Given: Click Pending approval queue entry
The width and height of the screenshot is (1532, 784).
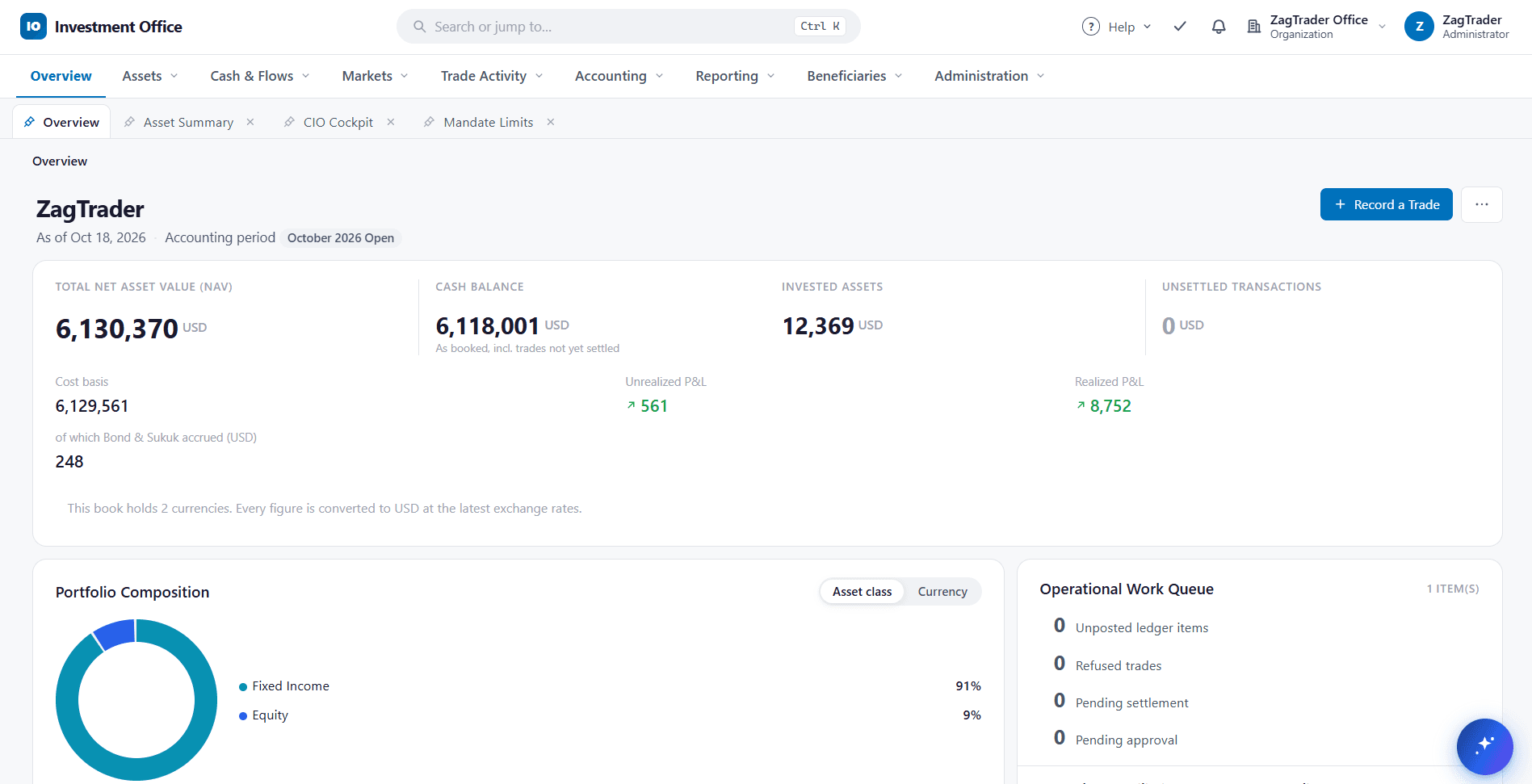Looking at the screenshot, I should 1116,740.
